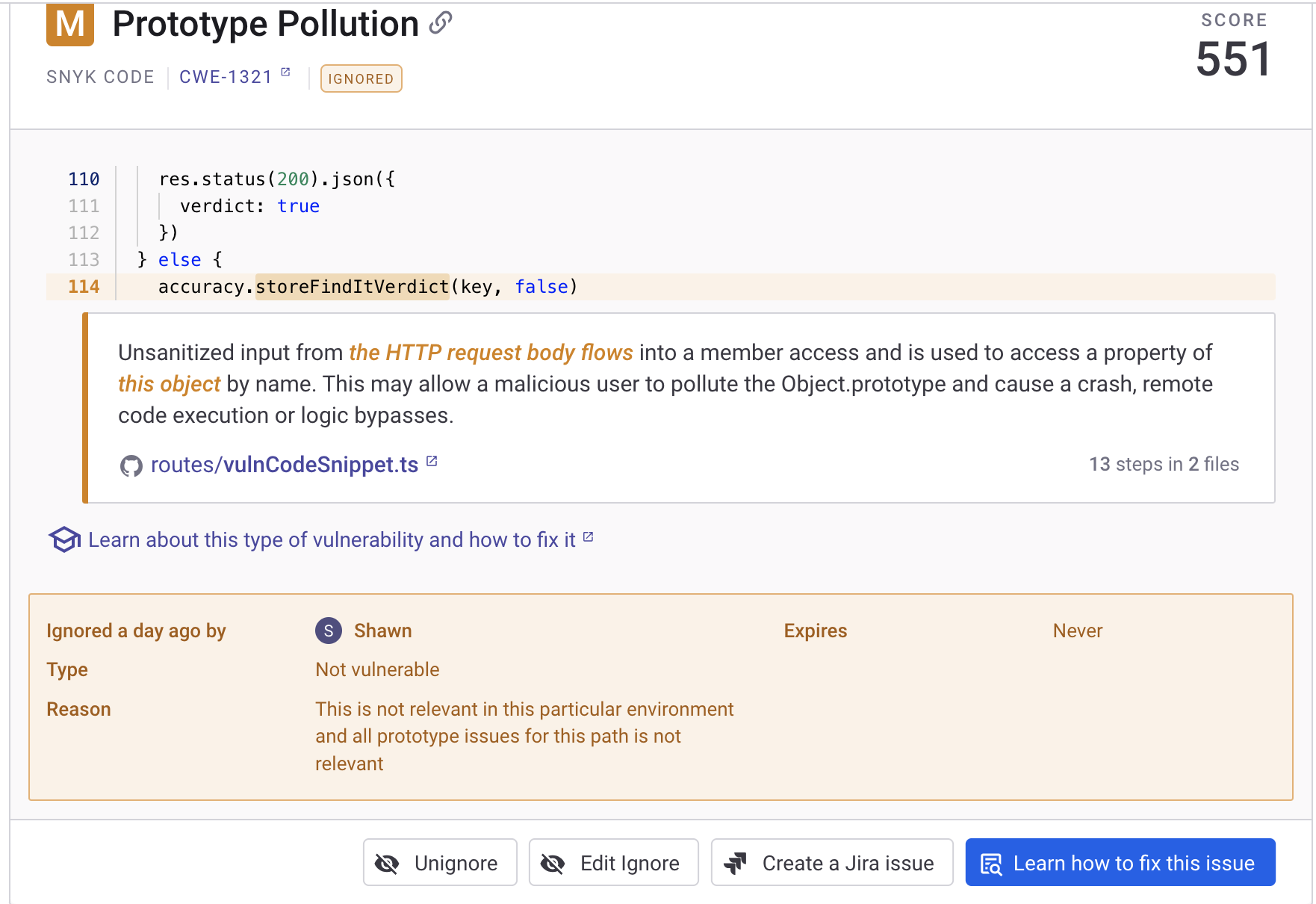Click the graduation cap learn icon
This screenshot has width=1316, height=904.
tap(64, 539)
